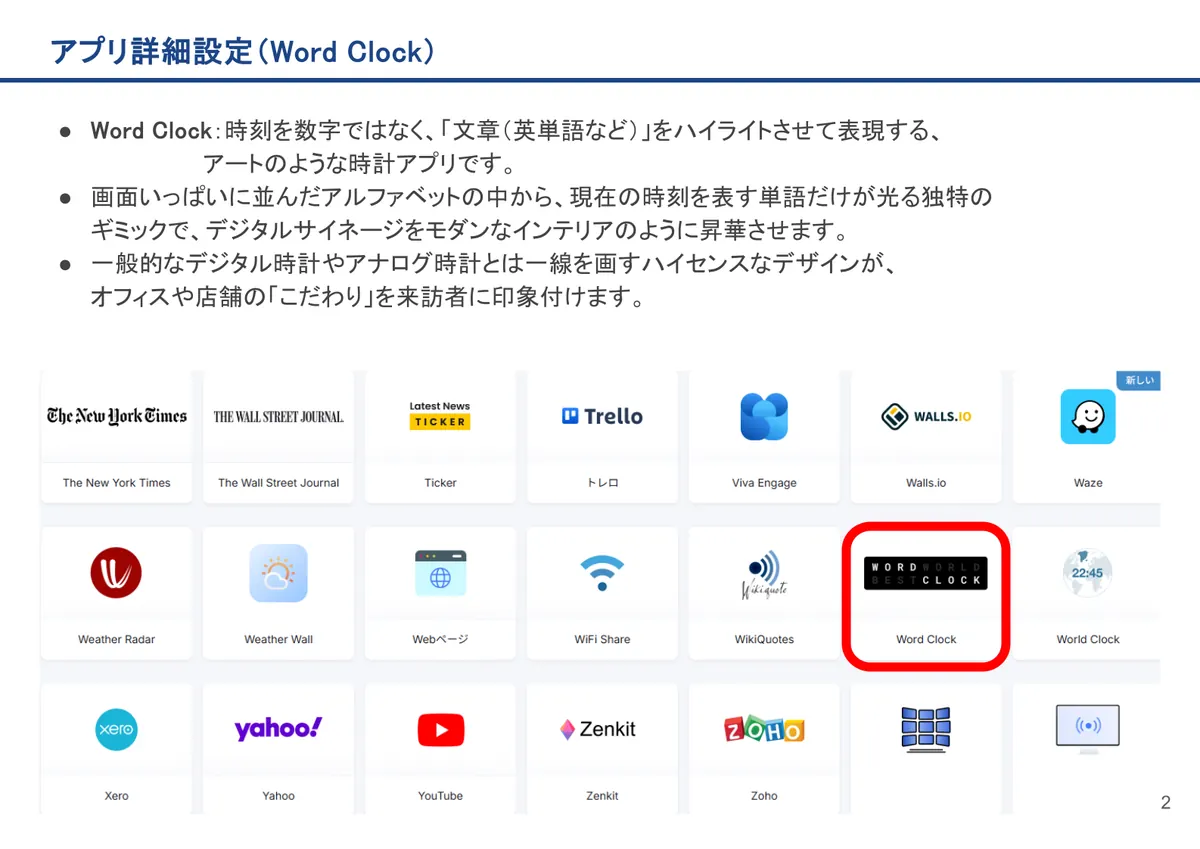Click the 'Walls.io' label

926,483
